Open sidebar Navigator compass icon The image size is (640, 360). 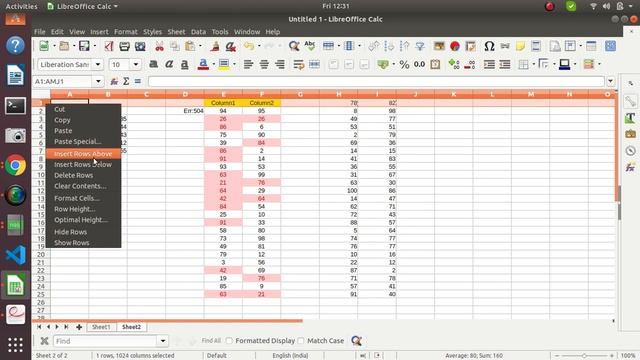(x=630, y=151)
